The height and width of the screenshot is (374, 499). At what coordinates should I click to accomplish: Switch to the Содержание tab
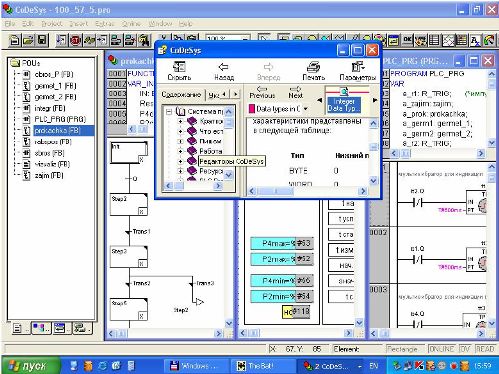pos(181,95)
